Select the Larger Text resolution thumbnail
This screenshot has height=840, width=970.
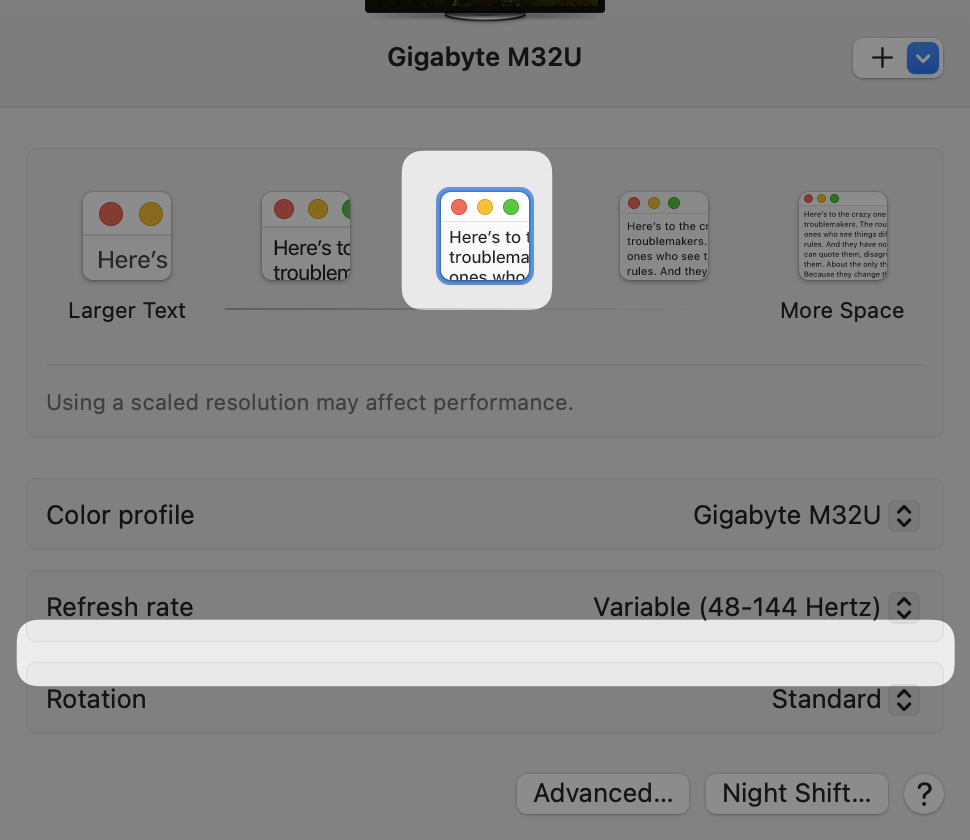127,236
